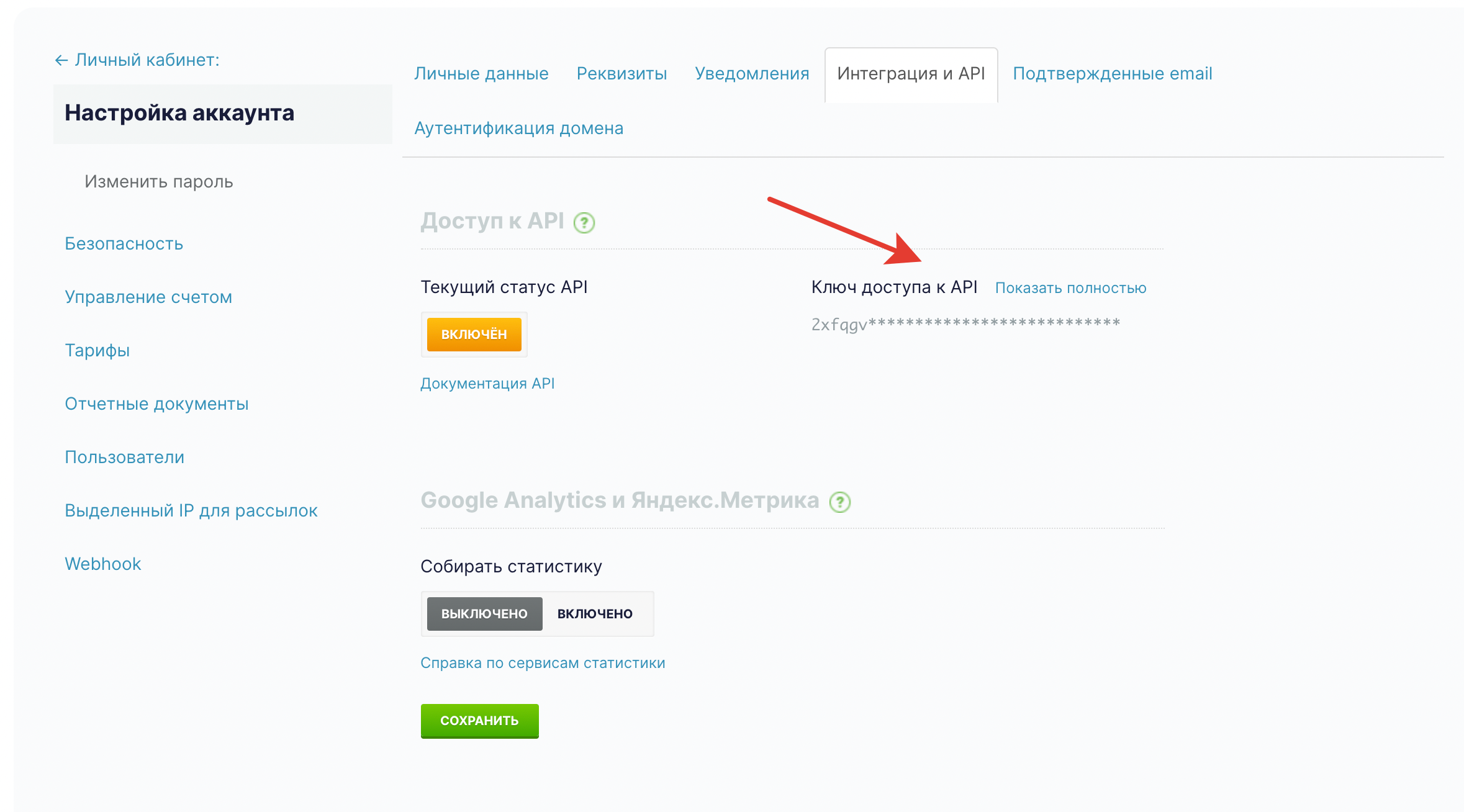Open the Документация API link
The image size is (1464, 812).
click(487, 384)
